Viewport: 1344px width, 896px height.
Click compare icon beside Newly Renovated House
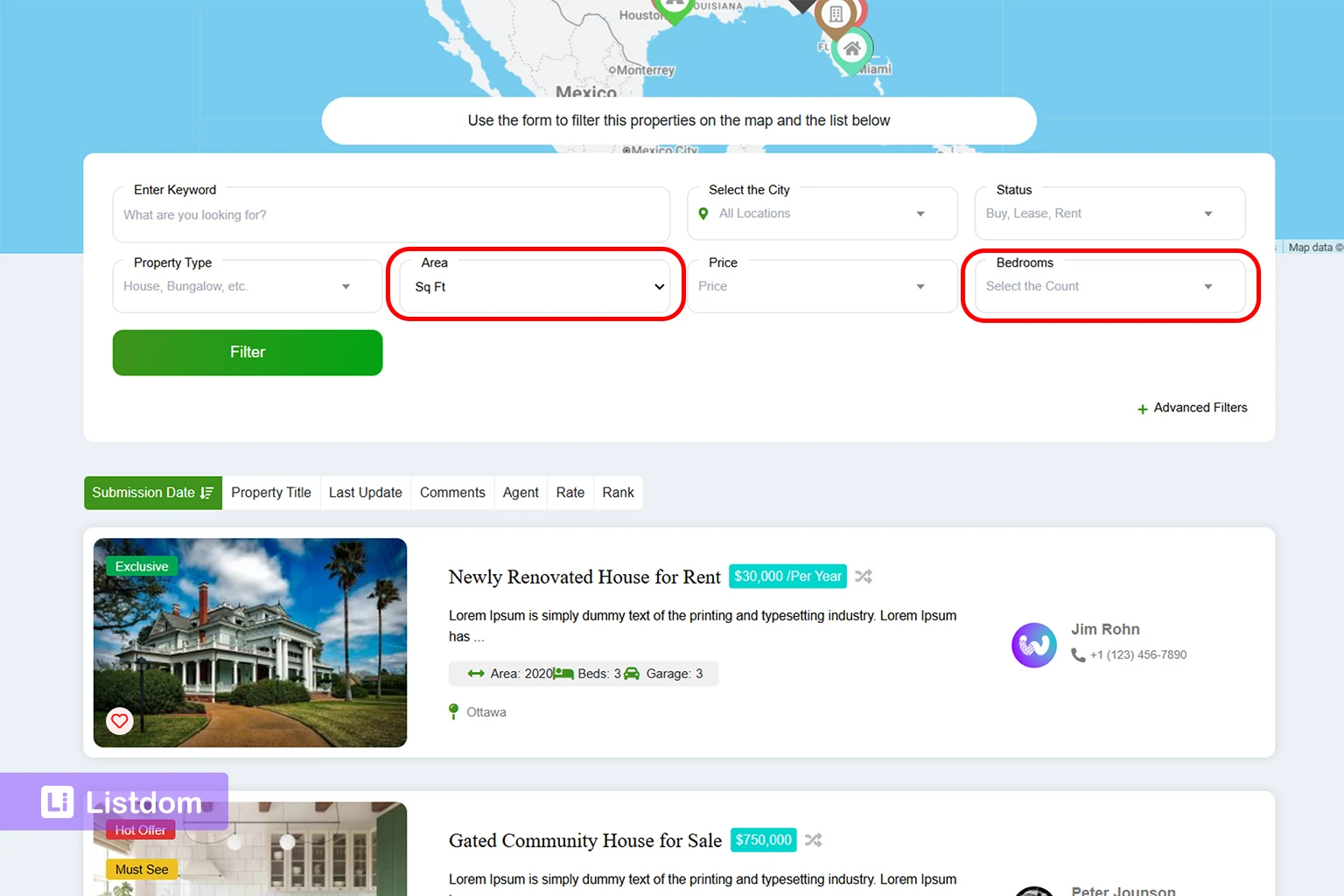pyautogui.click(x=864, y=577)
